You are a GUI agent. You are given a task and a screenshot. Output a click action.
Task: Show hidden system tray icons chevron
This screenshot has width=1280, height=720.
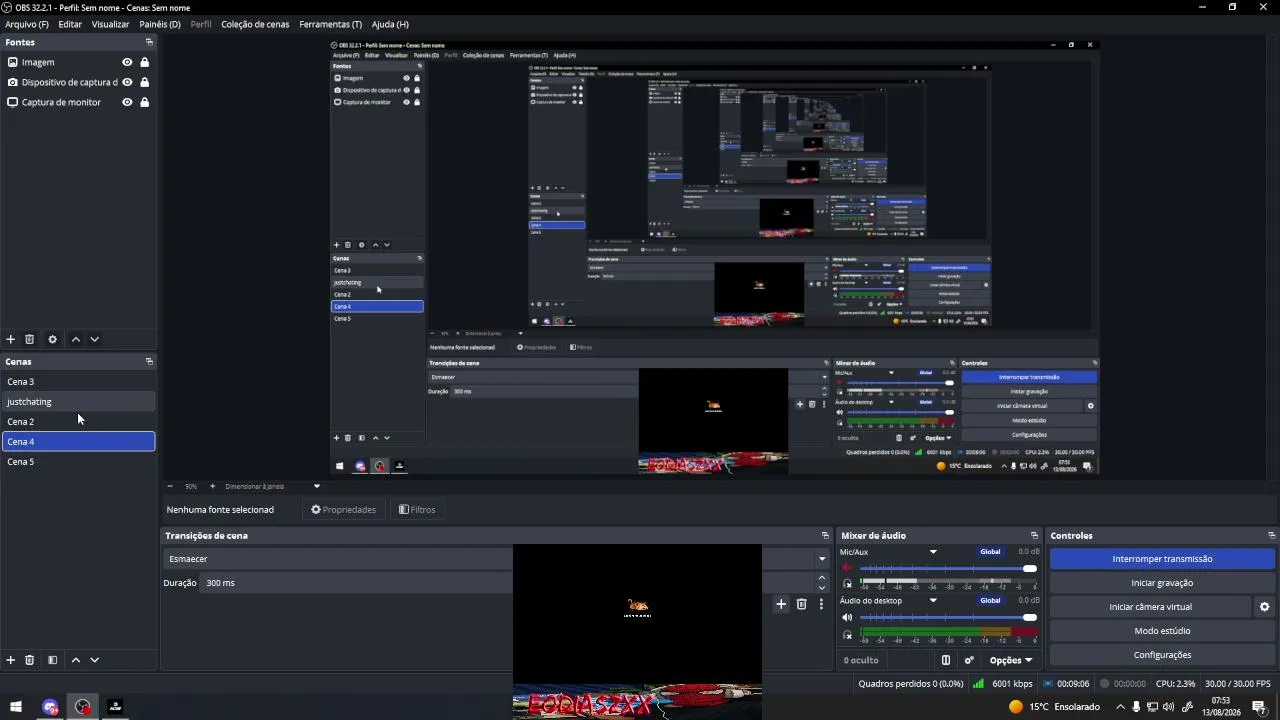[x=1120, y=707]
